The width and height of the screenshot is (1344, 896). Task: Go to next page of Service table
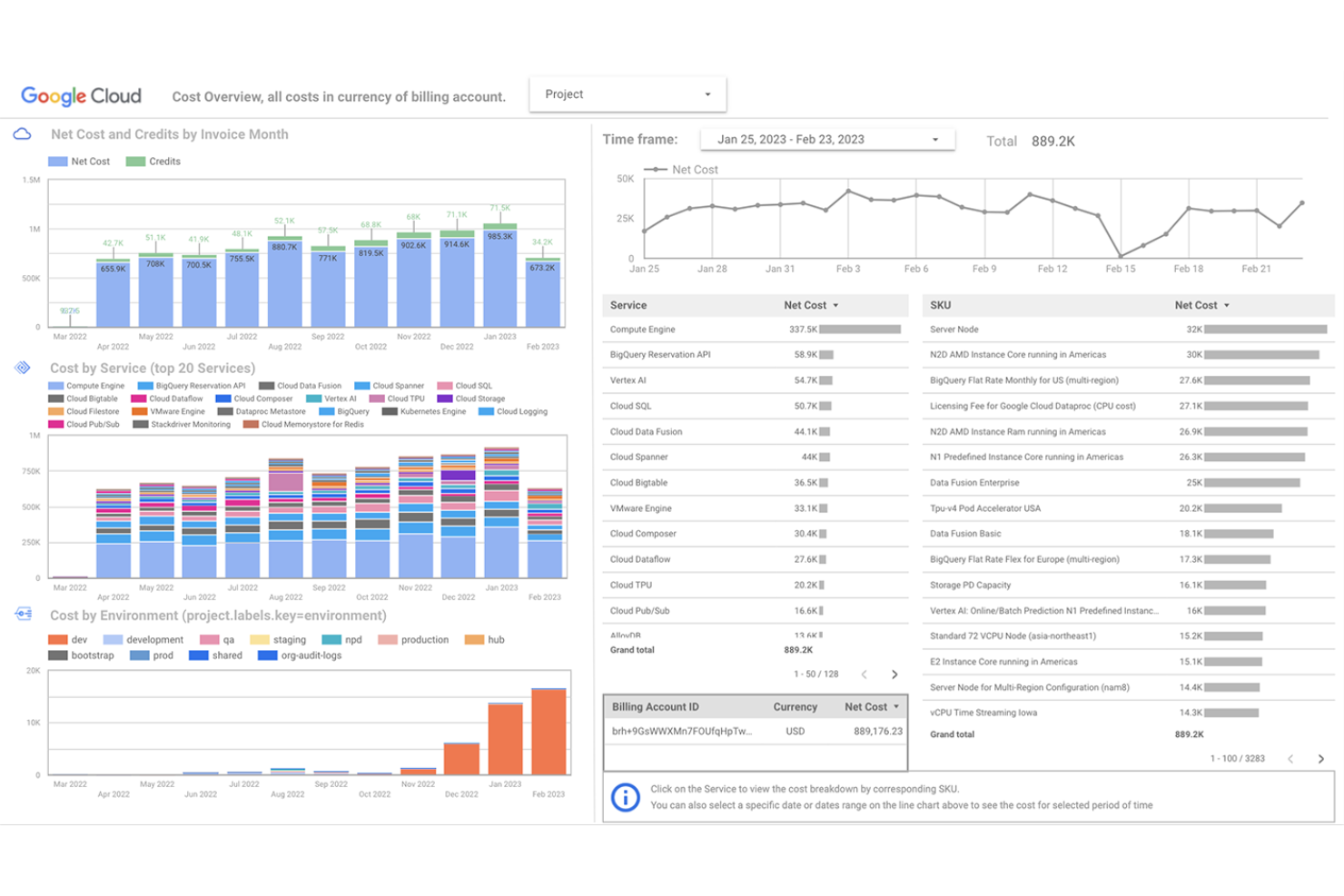894,674
